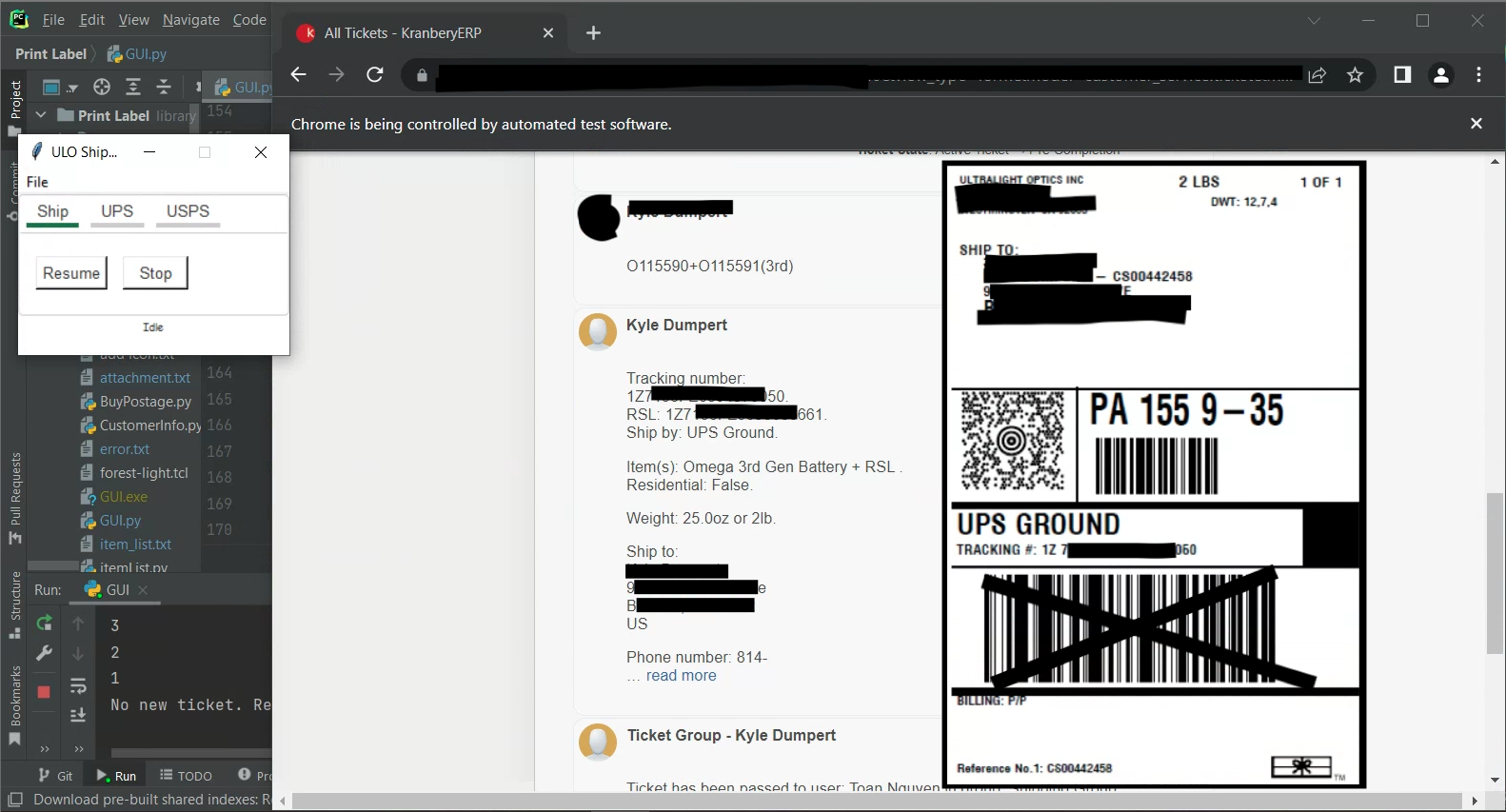Rerun the GUI script with the green rerun icon
Image resolution: width=1506 pixels, height=812 pixels.
(x=44, y=624)
